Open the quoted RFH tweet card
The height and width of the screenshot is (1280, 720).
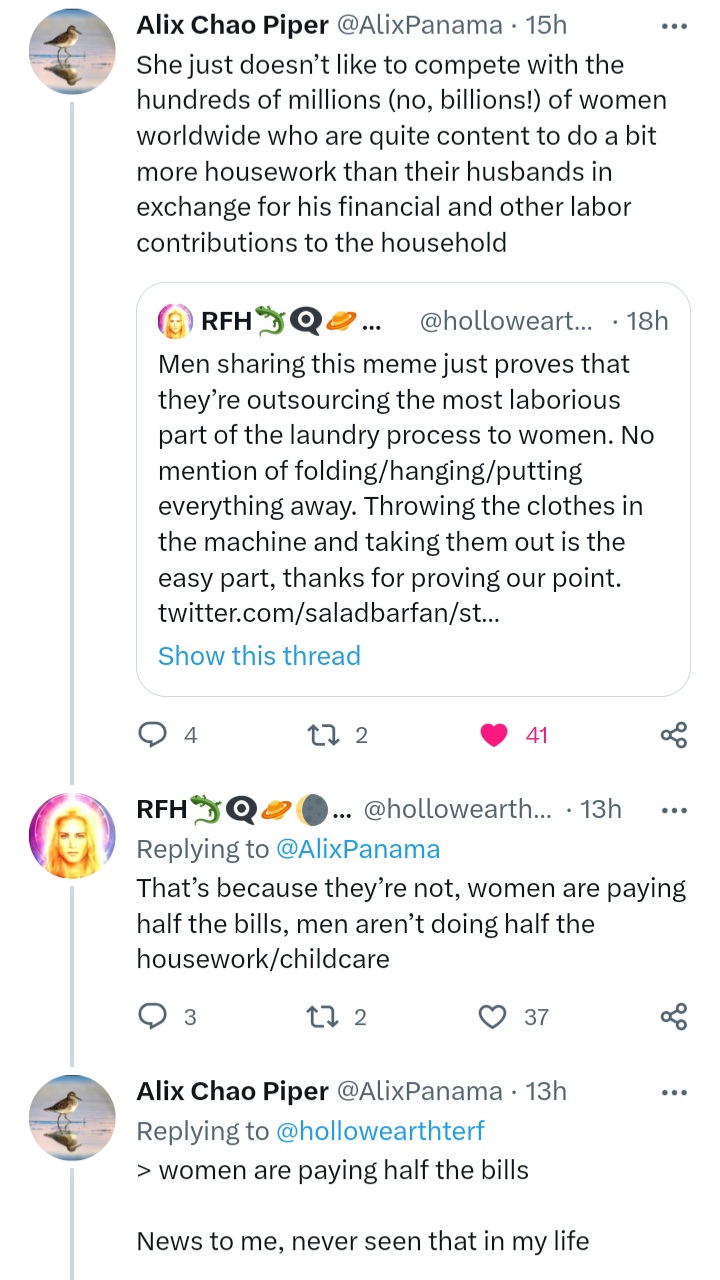click(x=412, y=470)
